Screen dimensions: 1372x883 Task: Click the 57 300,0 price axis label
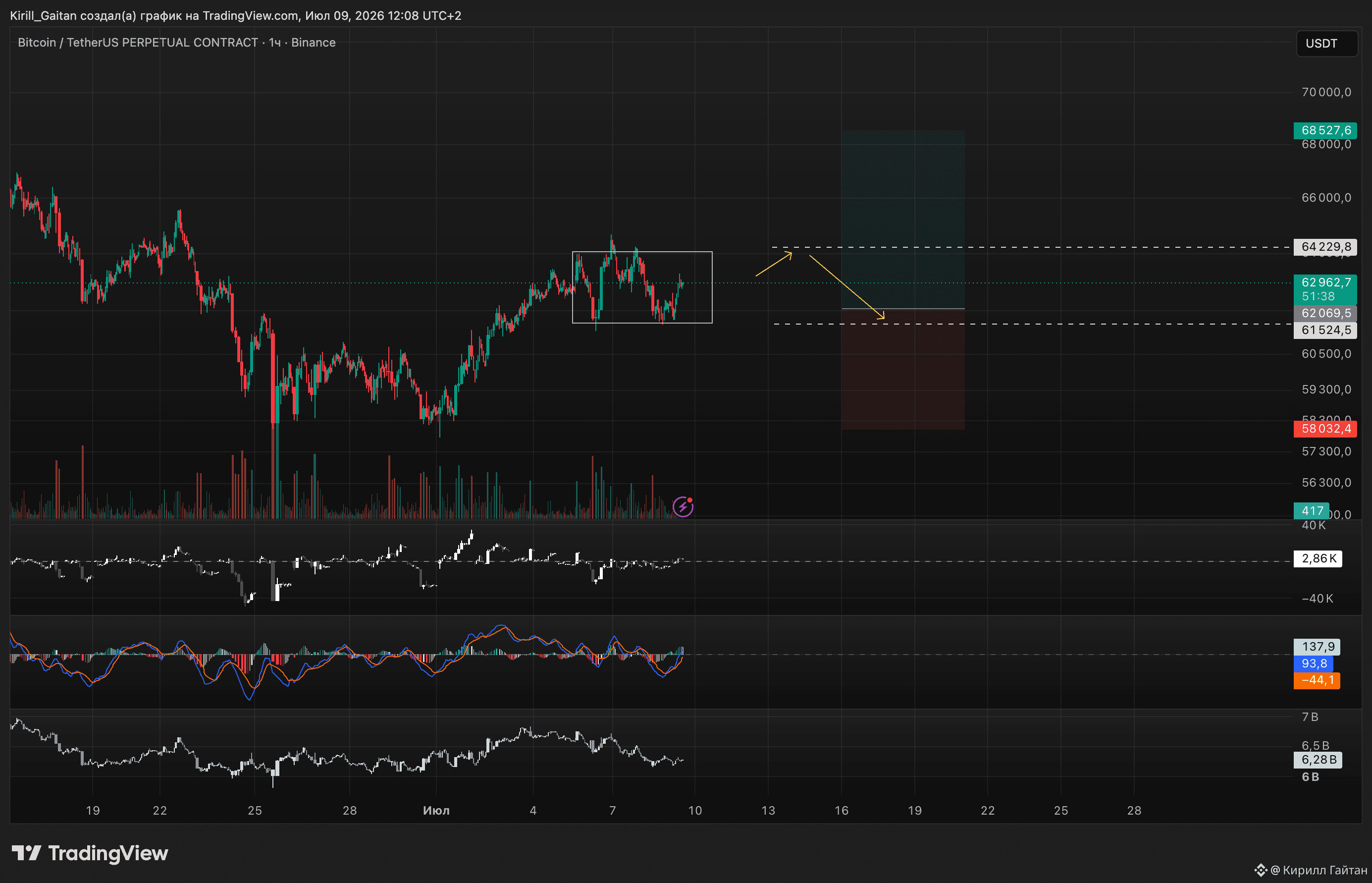1325,451
